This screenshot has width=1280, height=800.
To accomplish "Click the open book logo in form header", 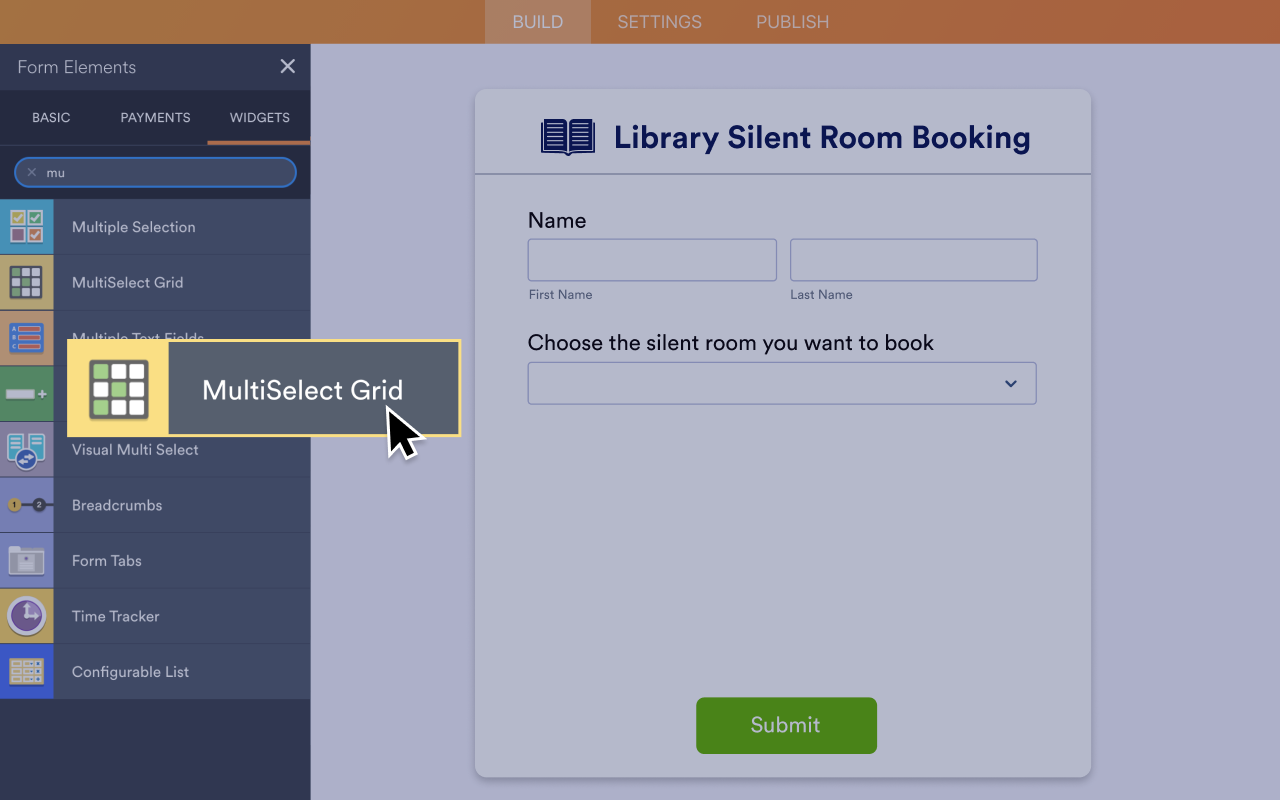I will 568,137.
